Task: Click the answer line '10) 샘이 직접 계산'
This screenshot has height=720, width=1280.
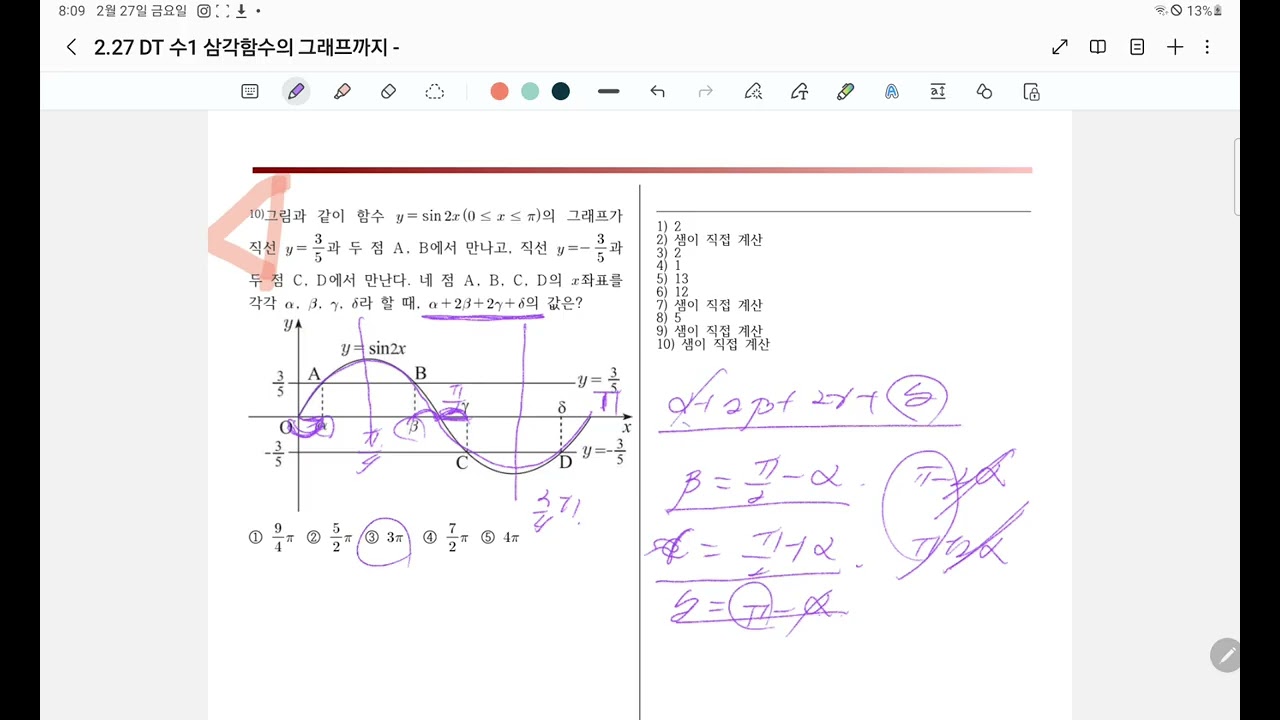Action: (x=713, y=344)
